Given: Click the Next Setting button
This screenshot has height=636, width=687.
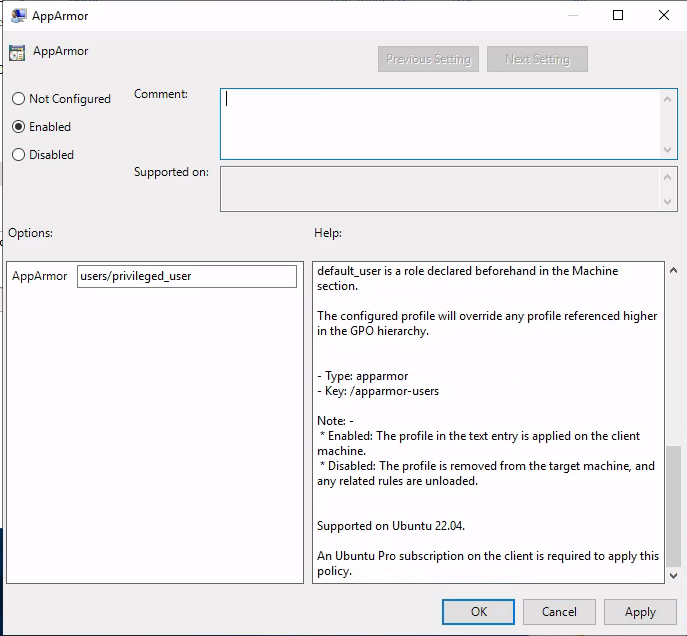Looking at the screenshot, I should [x=537, y=59].
